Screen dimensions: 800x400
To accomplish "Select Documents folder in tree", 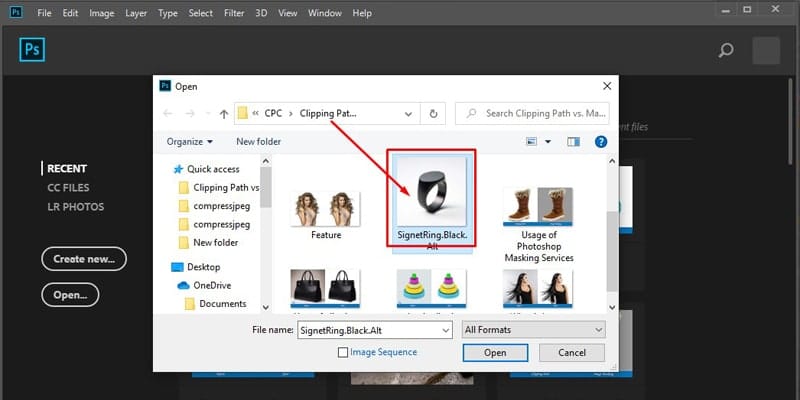I will (216, 304).
